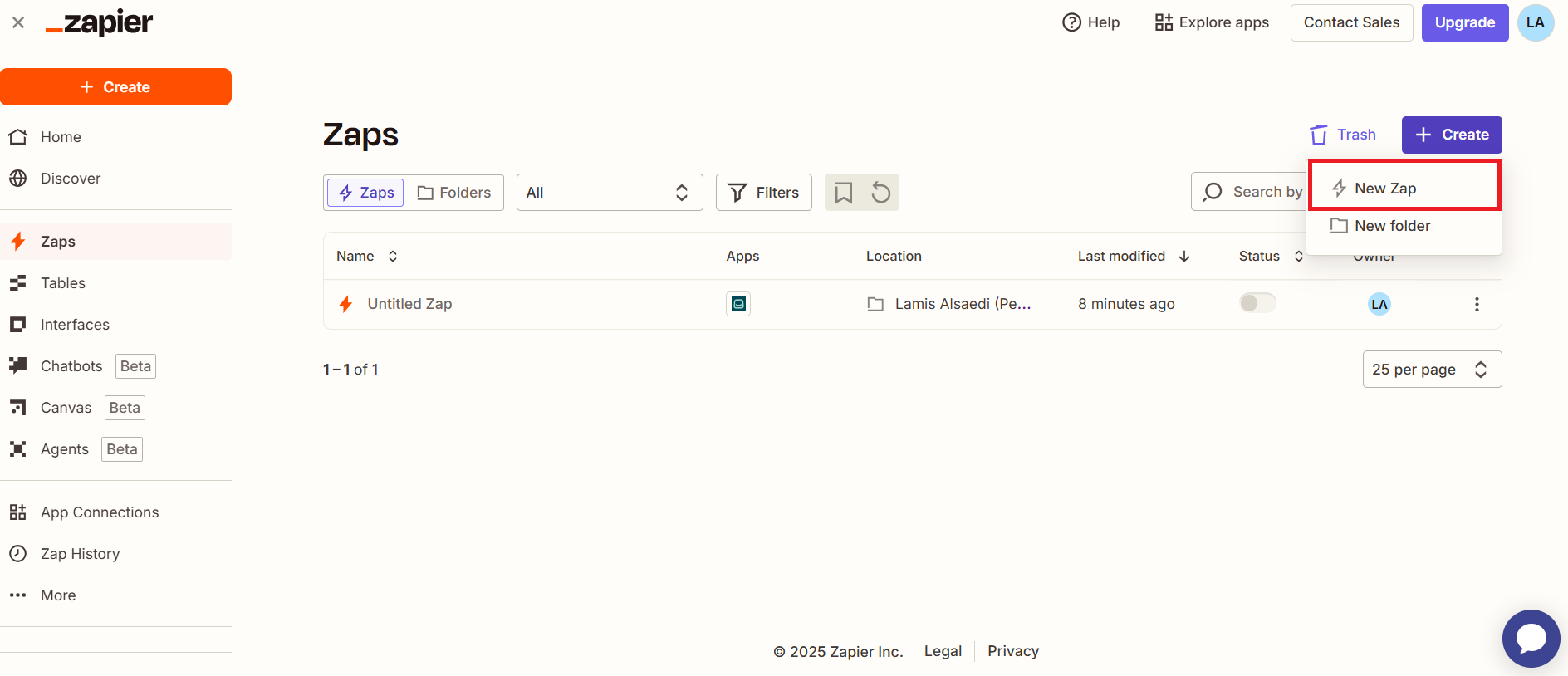Click the app icon in Apps column
The height and width of the screenshot is (676, 1568).
click(x=738, y=304)
